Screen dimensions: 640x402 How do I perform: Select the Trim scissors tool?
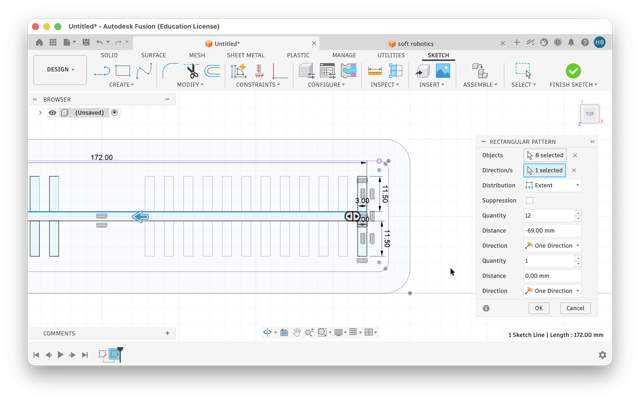[191, 71]
